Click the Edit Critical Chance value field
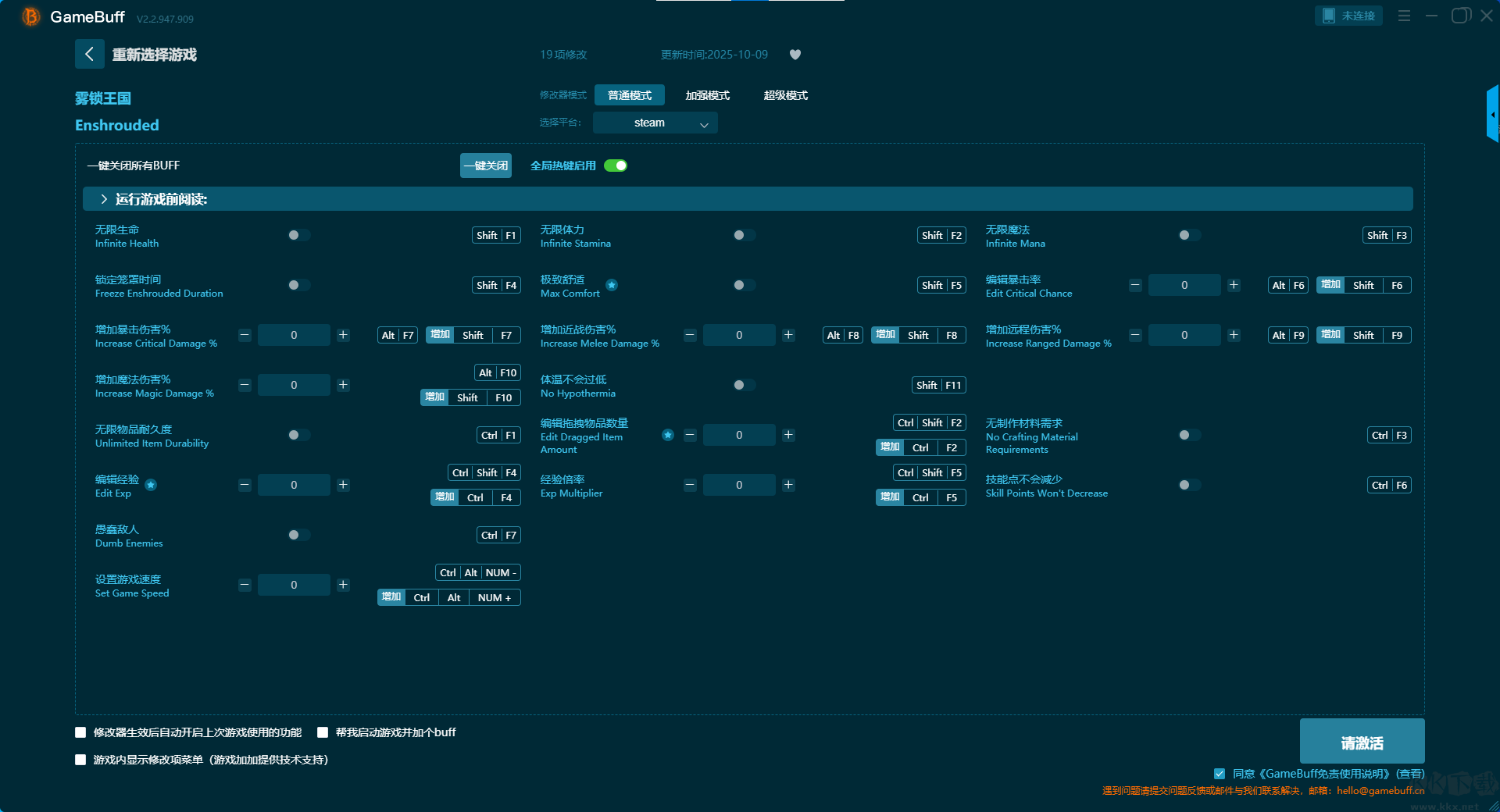 [1184, 285]
